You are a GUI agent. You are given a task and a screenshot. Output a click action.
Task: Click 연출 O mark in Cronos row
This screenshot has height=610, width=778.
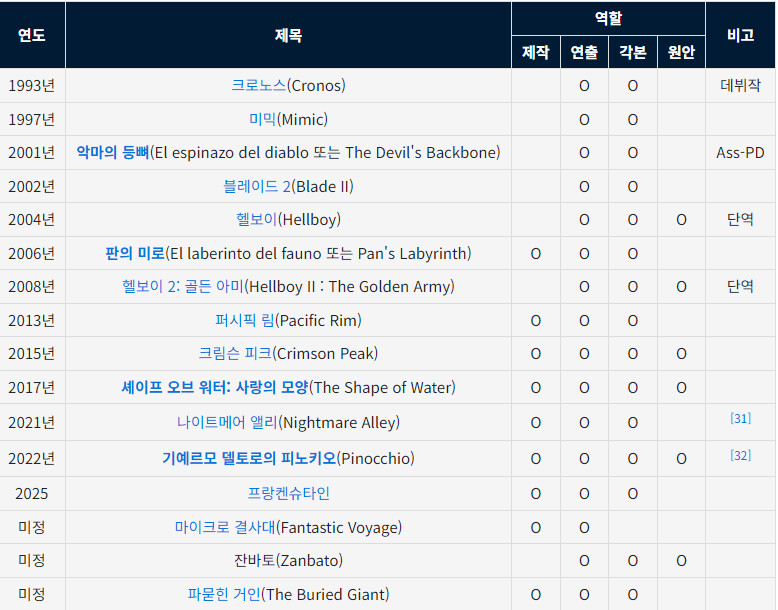point(584,85)
